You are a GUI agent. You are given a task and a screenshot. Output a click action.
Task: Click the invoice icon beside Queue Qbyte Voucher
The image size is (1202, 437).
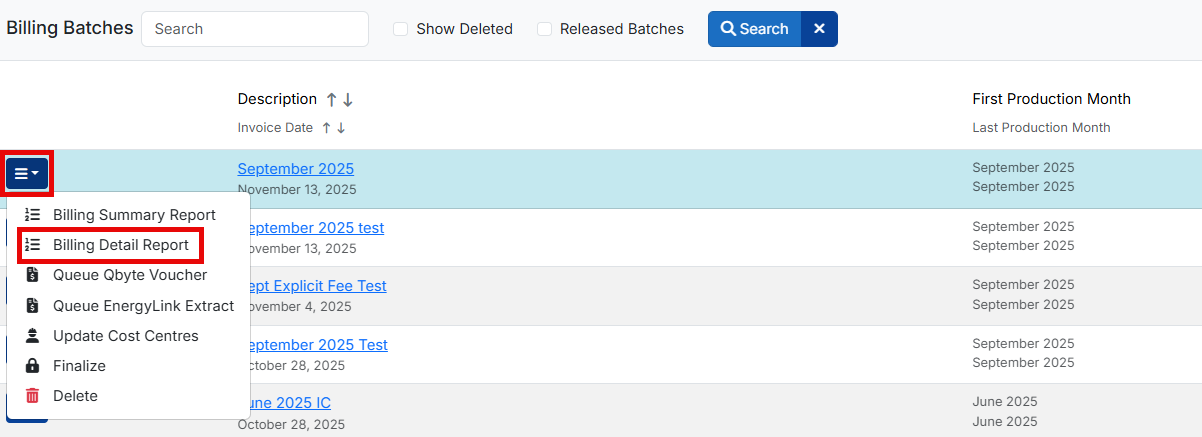point(32,275)
